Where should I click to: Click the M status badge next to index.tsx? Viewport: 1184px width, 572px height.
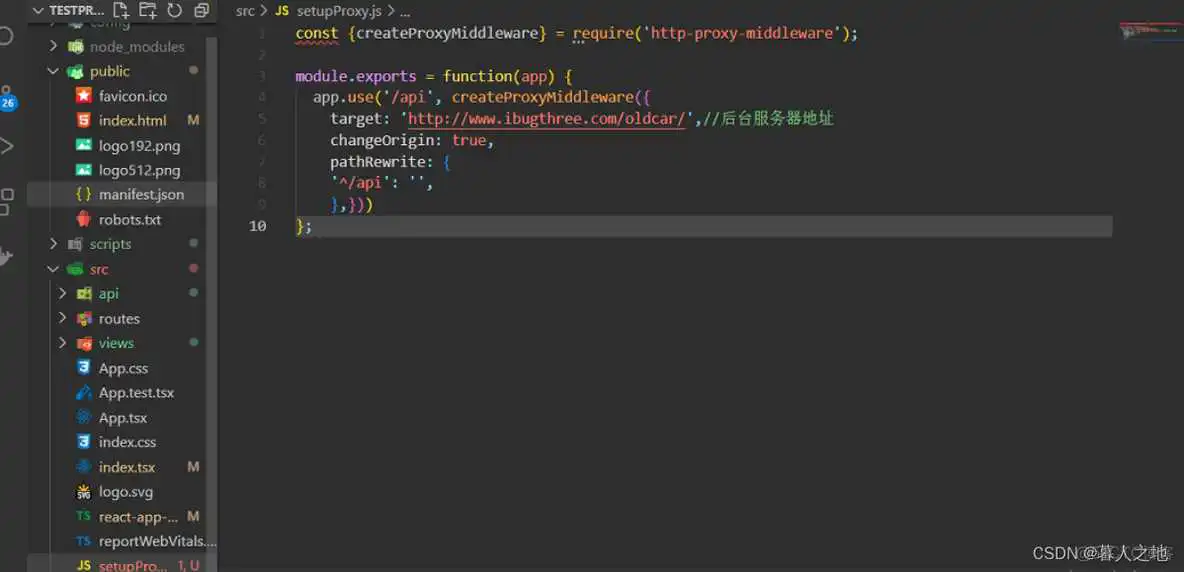coord(193,467)
